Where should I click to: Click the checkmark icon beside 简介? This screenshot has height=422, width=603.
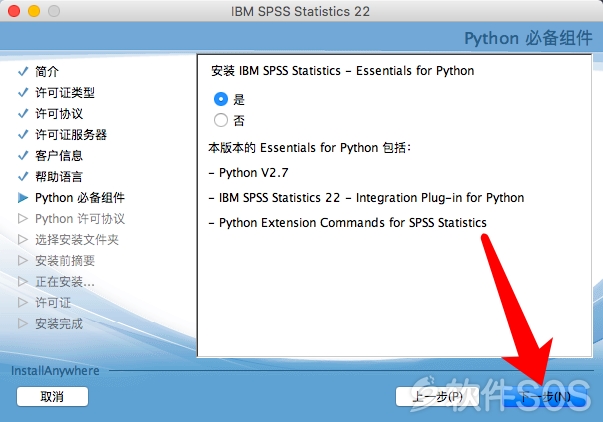23,71
